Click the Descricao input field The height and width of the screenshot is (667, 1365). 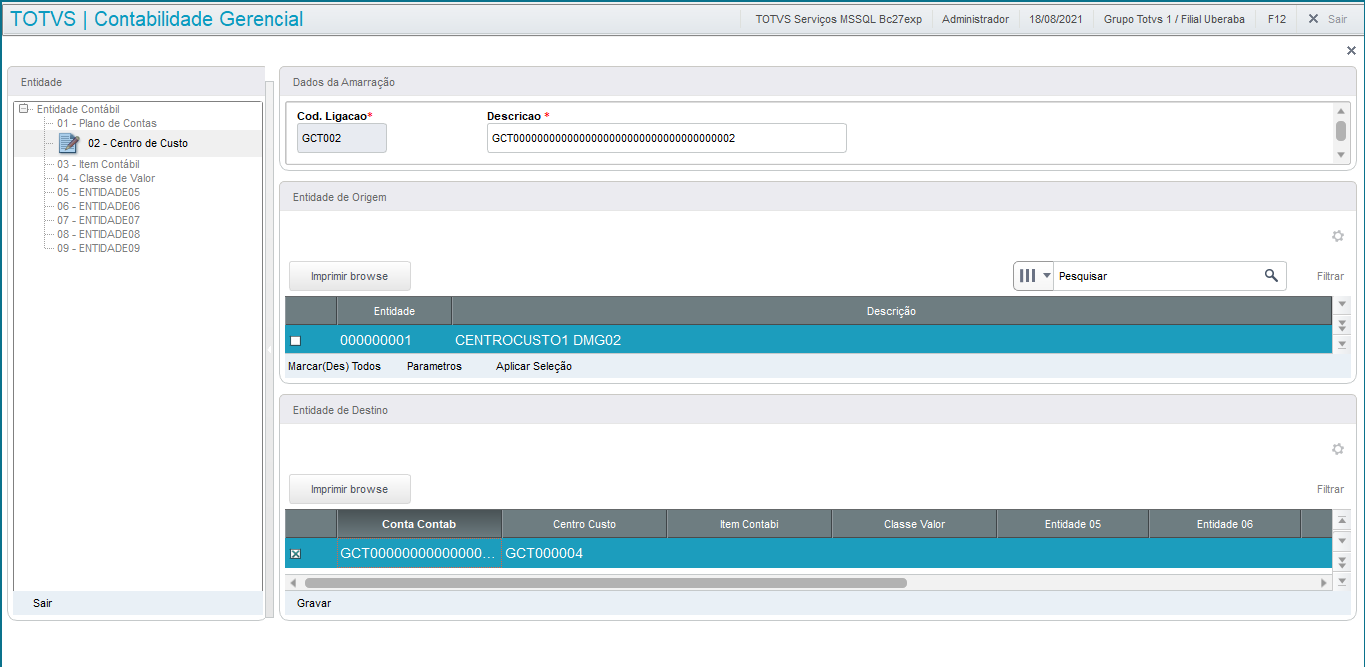(x=667, y=138)
